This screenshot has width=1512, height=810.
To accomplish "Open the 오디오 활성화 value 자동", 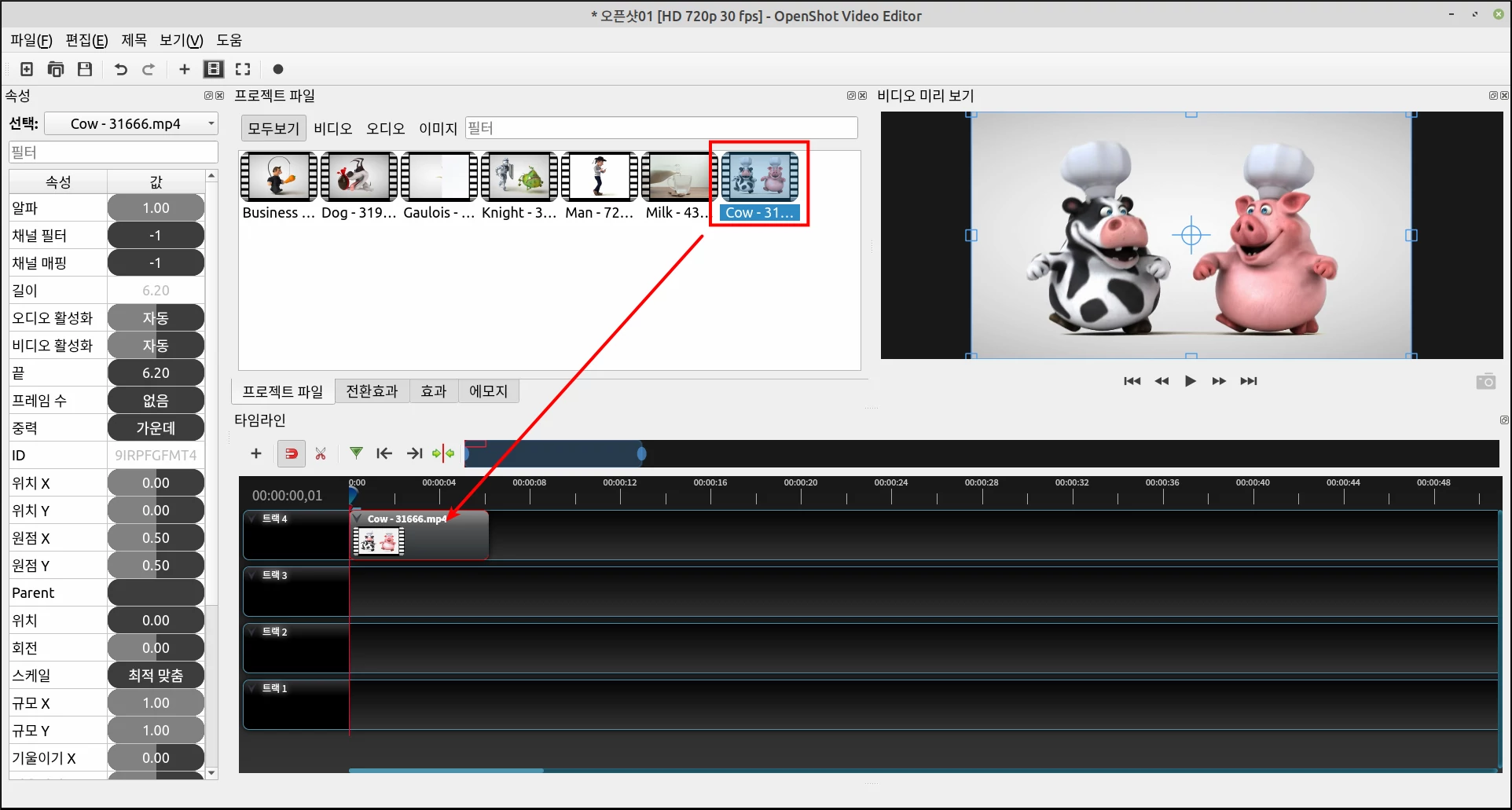I will [156, 318].
